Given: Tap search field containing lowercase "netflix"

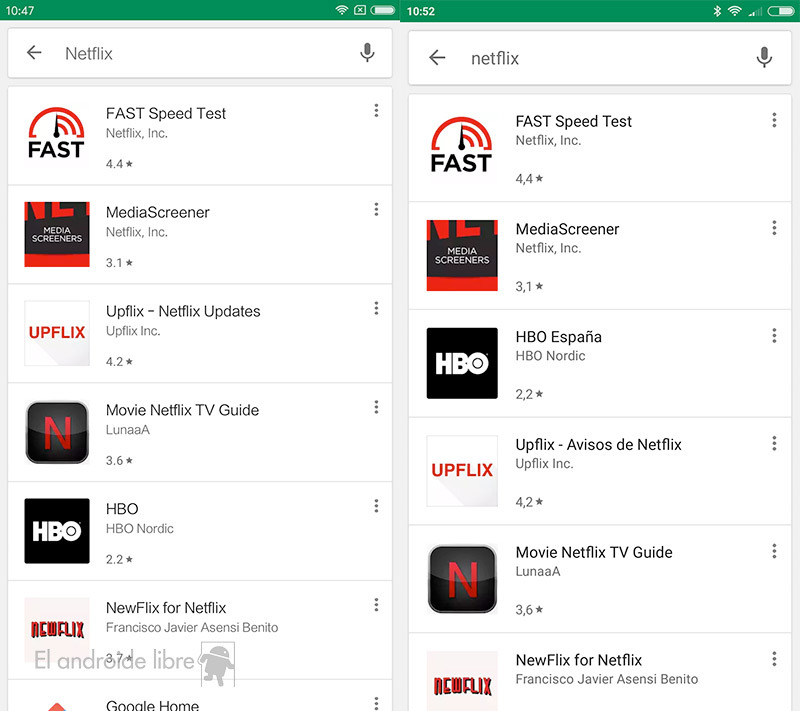Looking at the screenshot, I should (600, 59).
